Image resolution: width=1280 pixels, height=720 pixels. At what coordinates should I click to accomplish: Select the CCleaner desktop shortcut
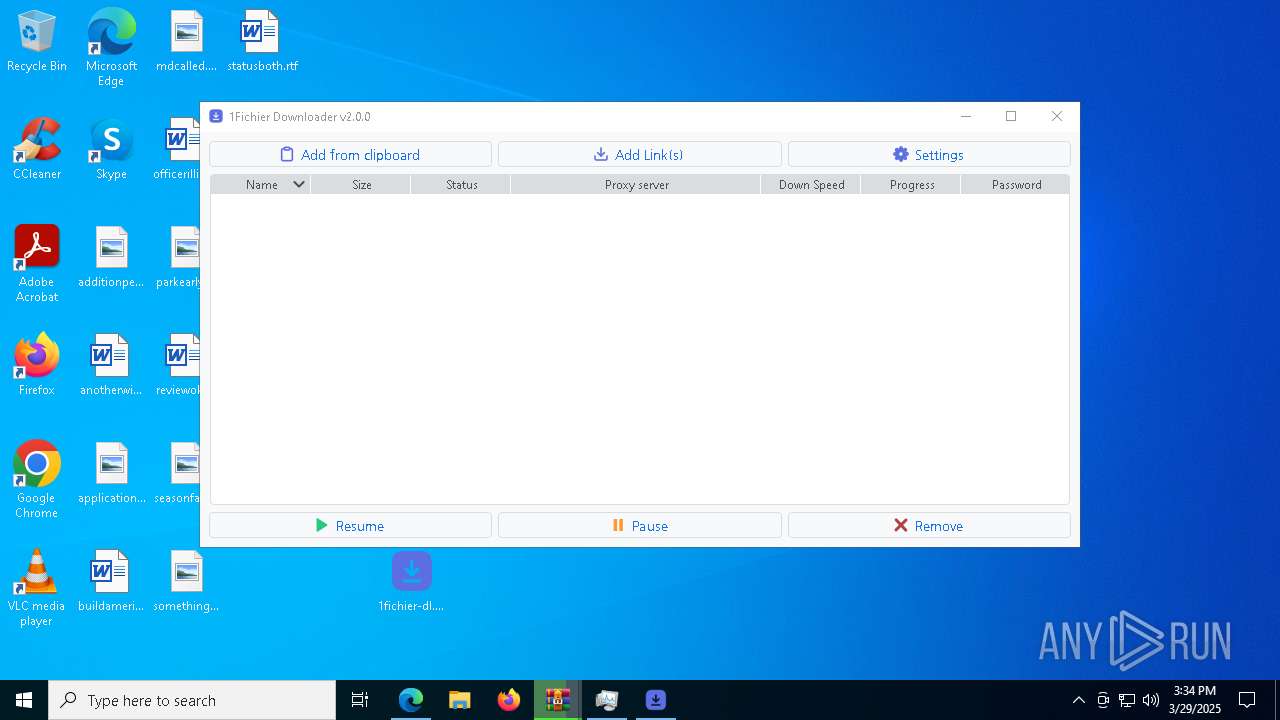coord(37,150)
